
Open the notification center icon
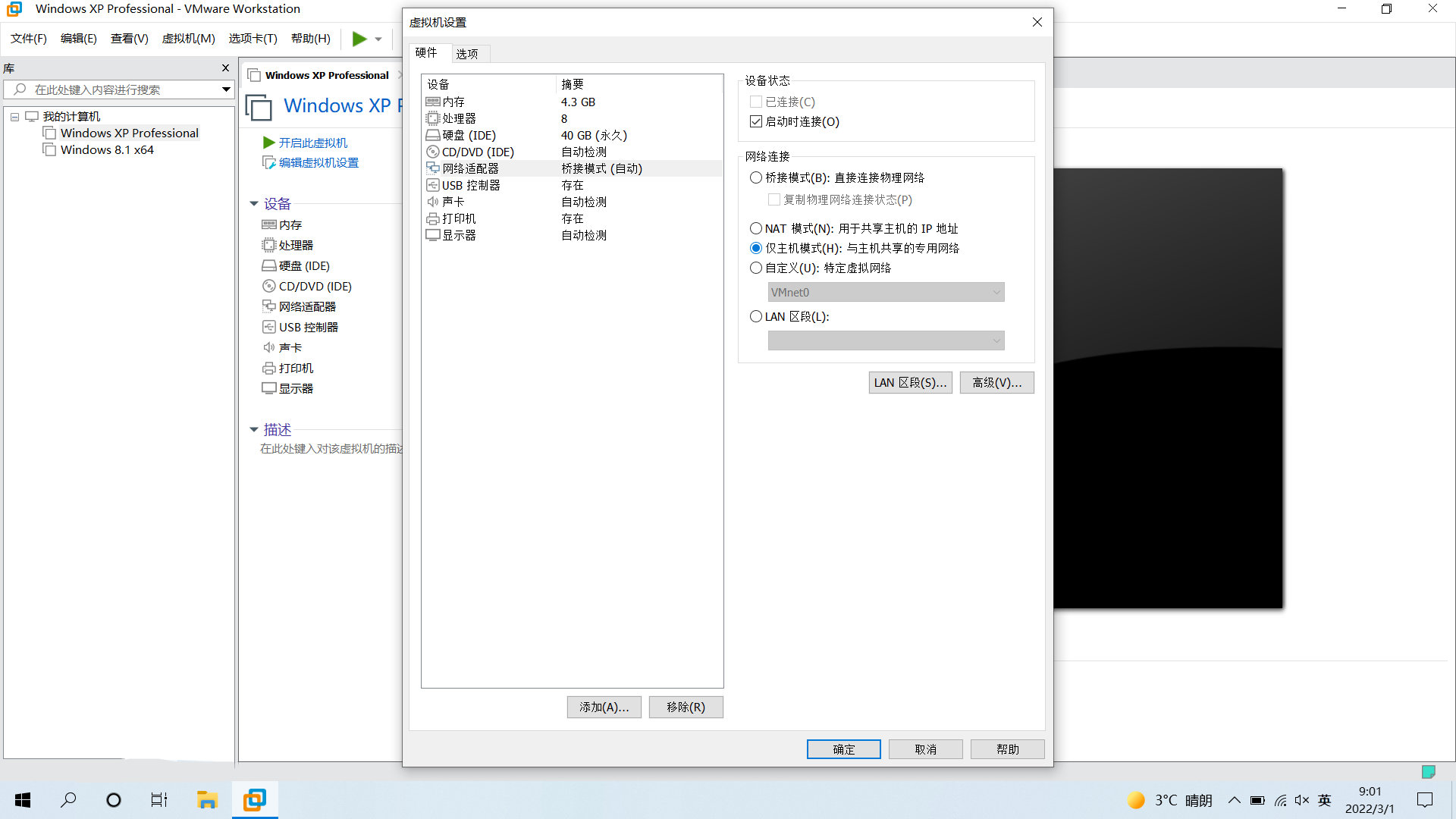pyautogui.click(x=1425, y=800)
